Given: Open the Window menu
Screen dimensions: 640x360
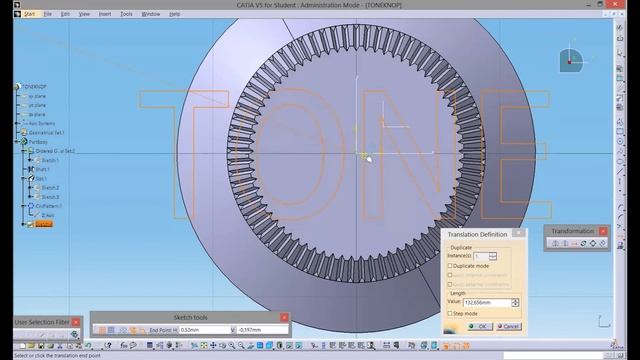Looking at the screenshot, I should coord(151,14).
